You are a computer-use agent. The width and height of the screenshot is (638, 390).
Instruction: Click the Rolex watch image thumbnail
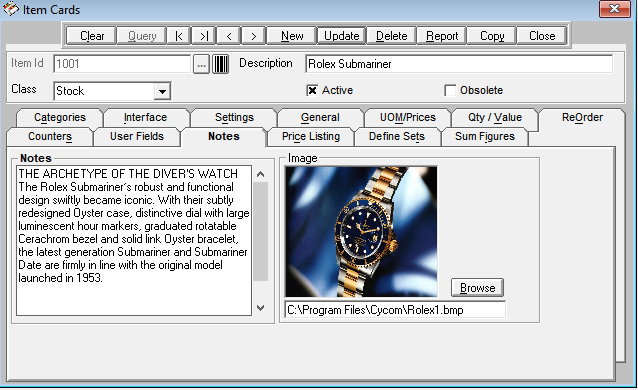[x=361, y=231]
